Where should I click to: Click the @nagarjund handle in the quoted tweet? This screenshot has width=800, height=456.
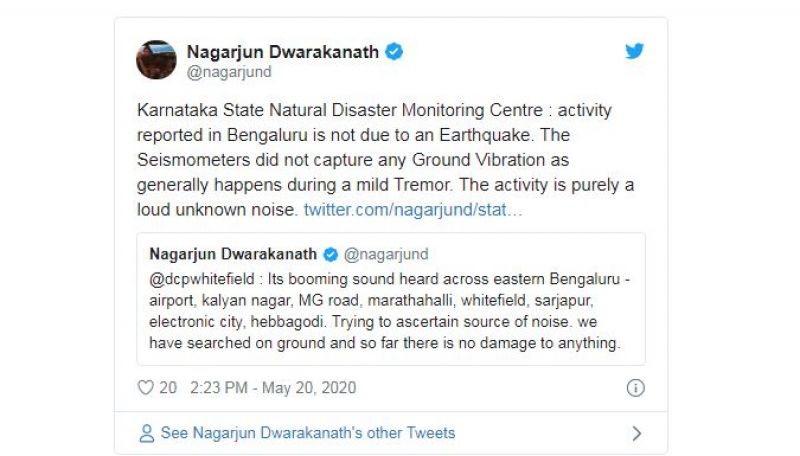point(386,253)
